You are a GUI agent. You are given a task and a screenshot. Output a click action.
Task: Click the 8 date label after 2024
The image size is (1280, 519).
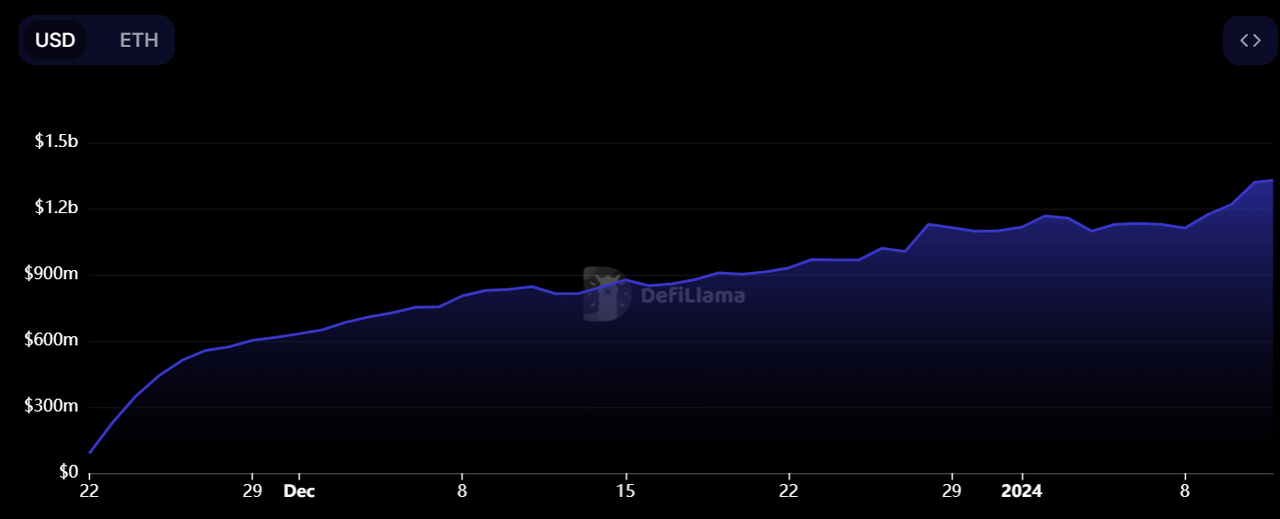(x=1184, y=491)
